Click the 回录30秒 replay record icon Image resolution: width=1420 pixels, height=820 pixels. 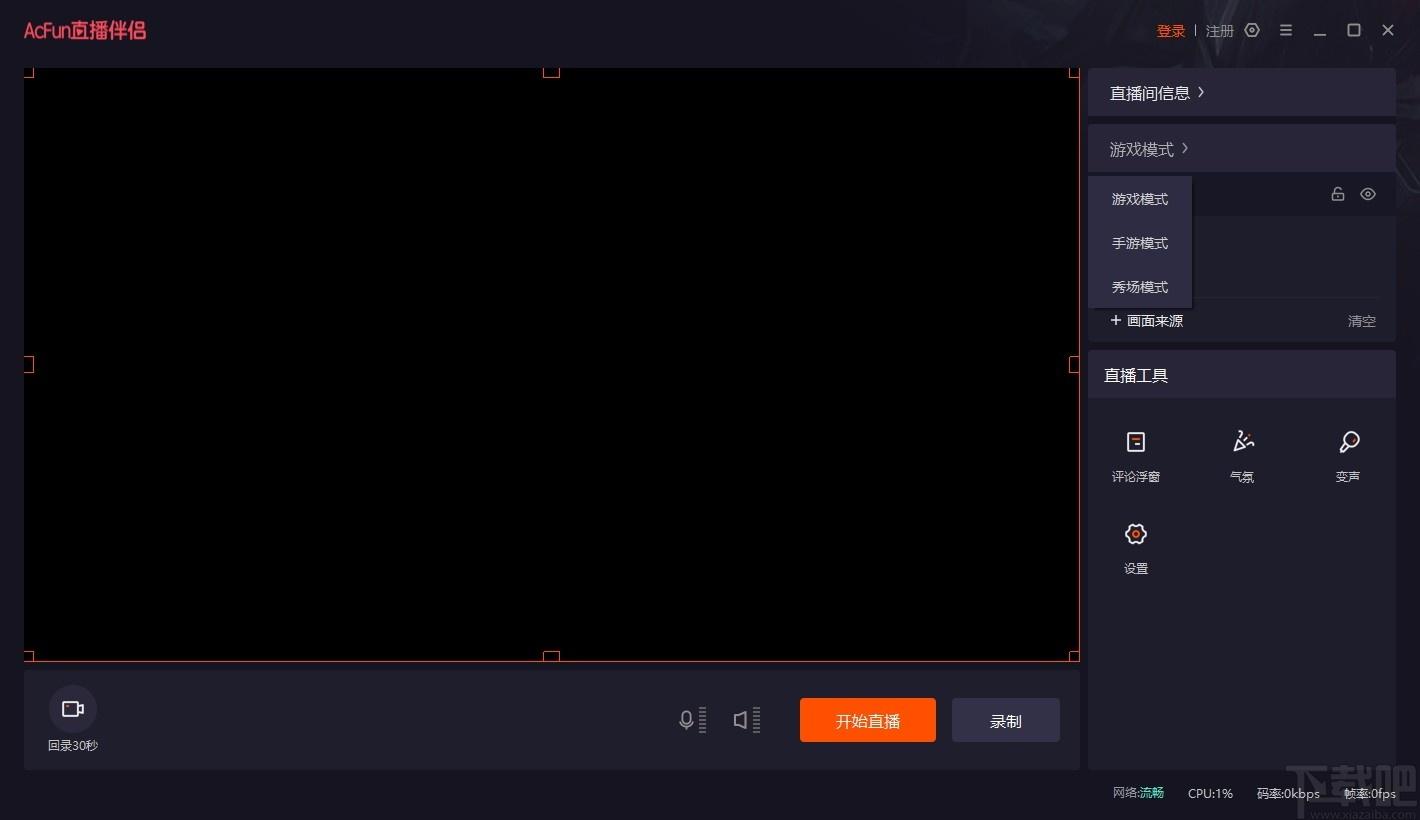click(x=73, y=709)
